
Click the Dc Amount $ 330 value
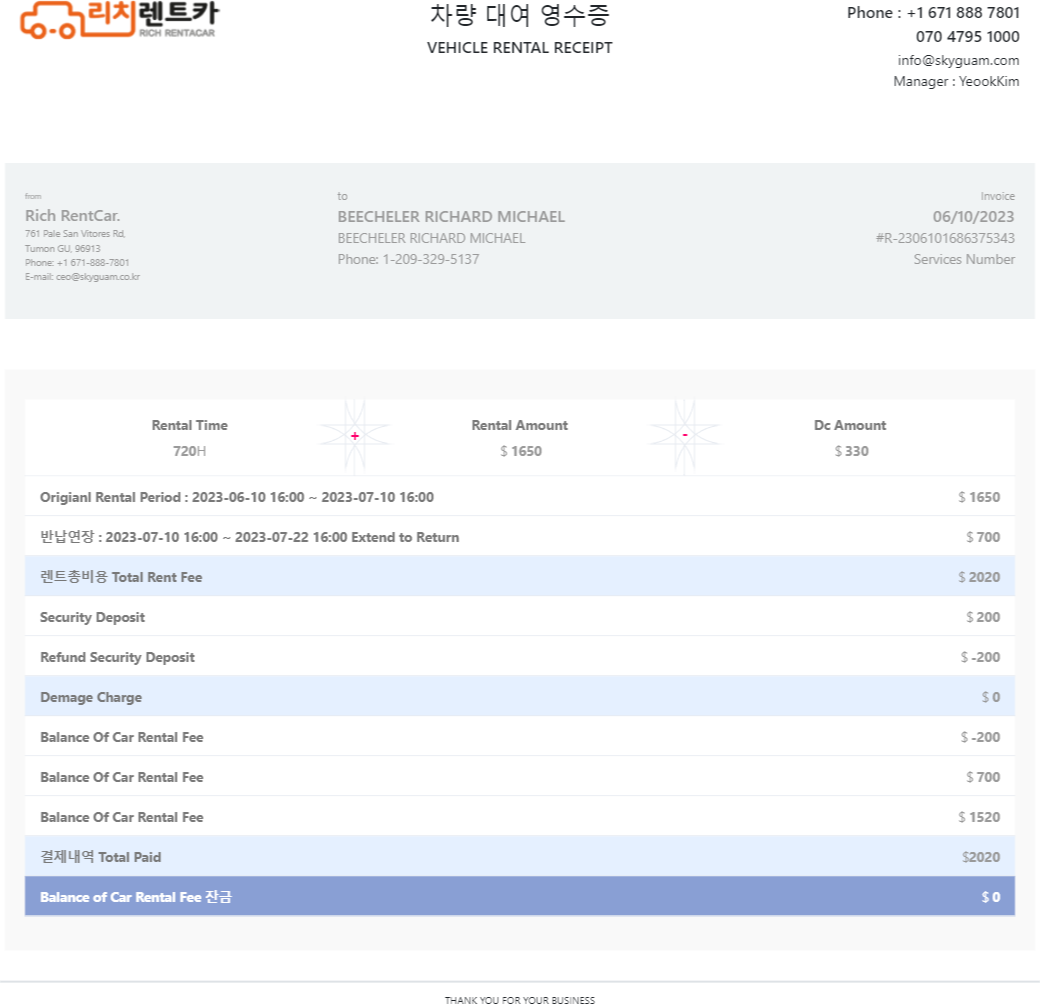tap(851, 451)
